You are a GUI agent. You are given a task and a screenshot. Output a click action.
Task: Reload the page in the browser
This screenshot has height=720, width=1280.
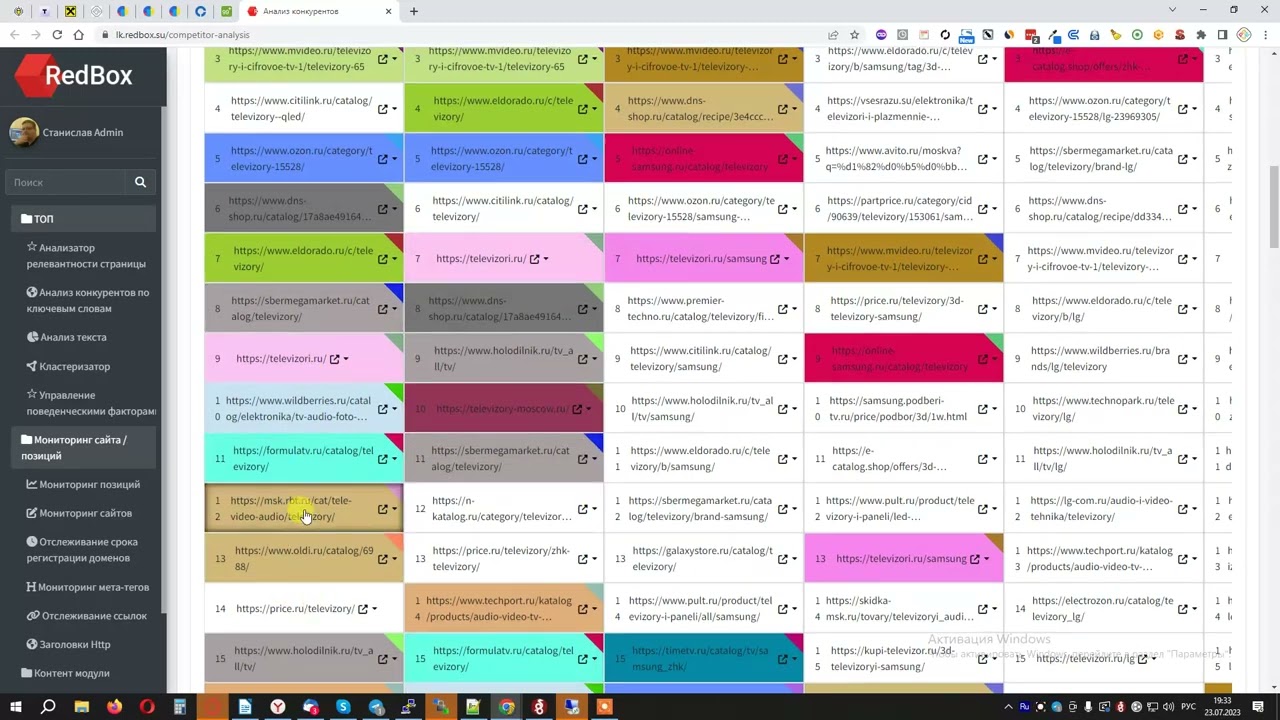pyautogui.click(x=57, y=35)
